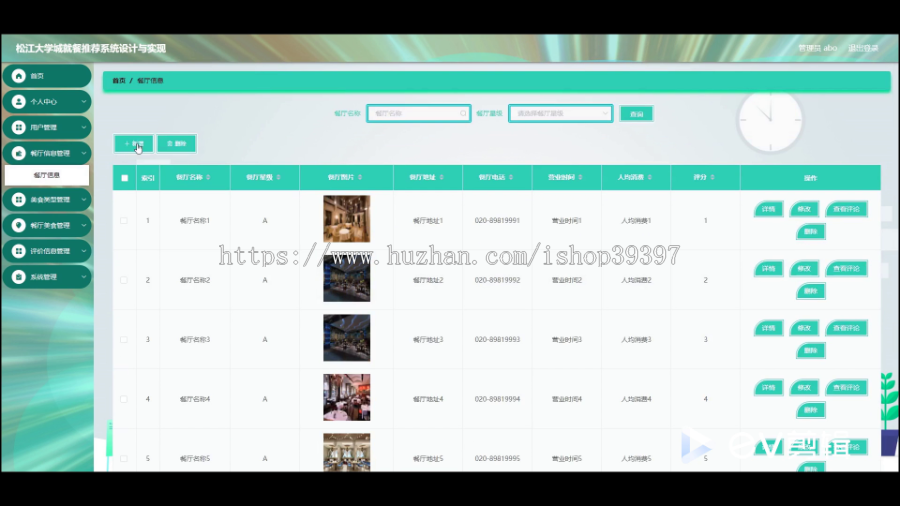Expand 用户管理 menu chevron

click(x=84, y=127)
